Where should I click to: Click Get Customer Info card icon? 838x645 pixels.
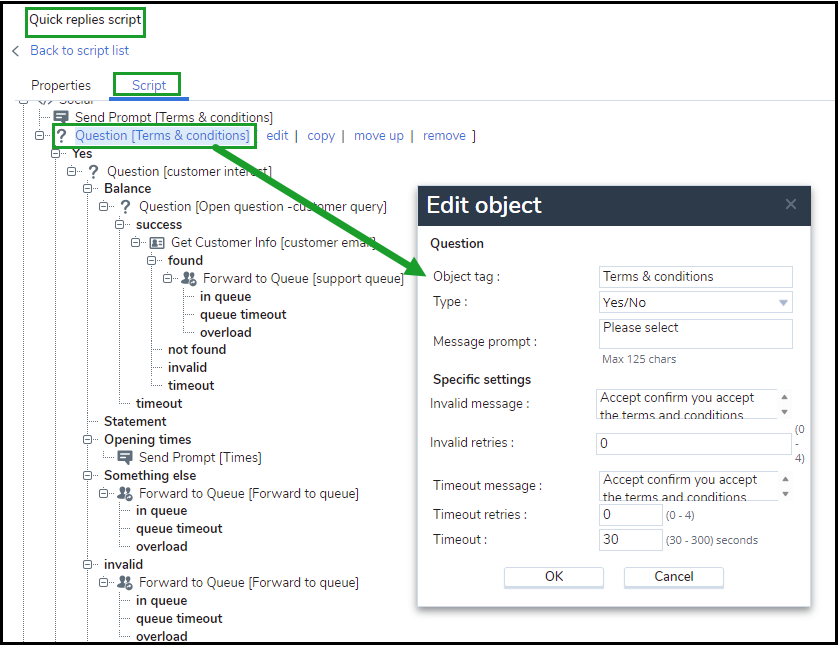157,243
